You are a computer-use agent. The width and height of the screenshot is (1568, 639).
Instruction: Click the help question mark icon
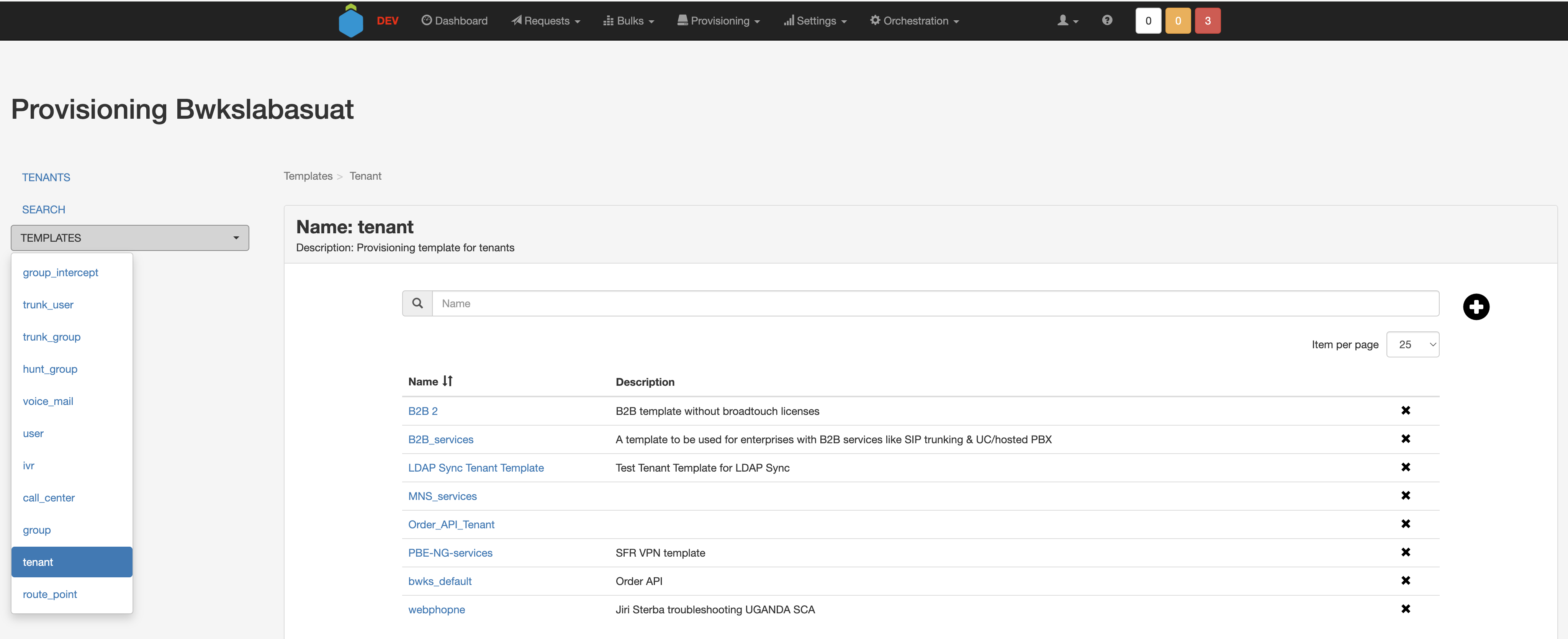pos(1107,20)
